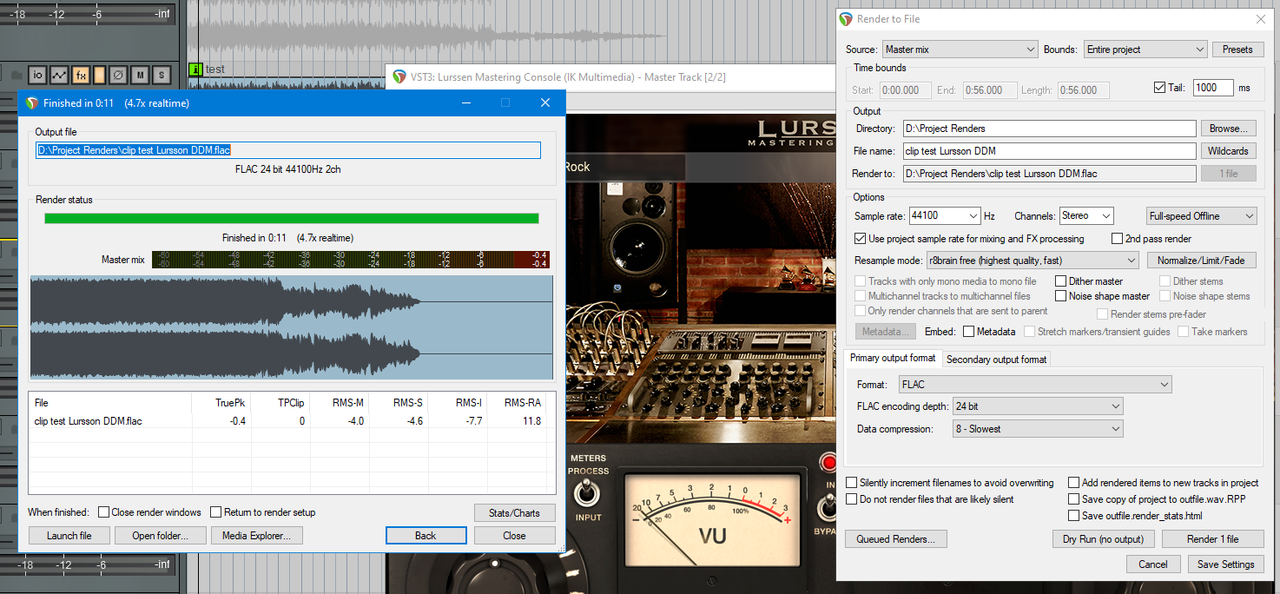Click the Render 1 file button
This screenshot has width=1280, height=594.
[1212, 539]
